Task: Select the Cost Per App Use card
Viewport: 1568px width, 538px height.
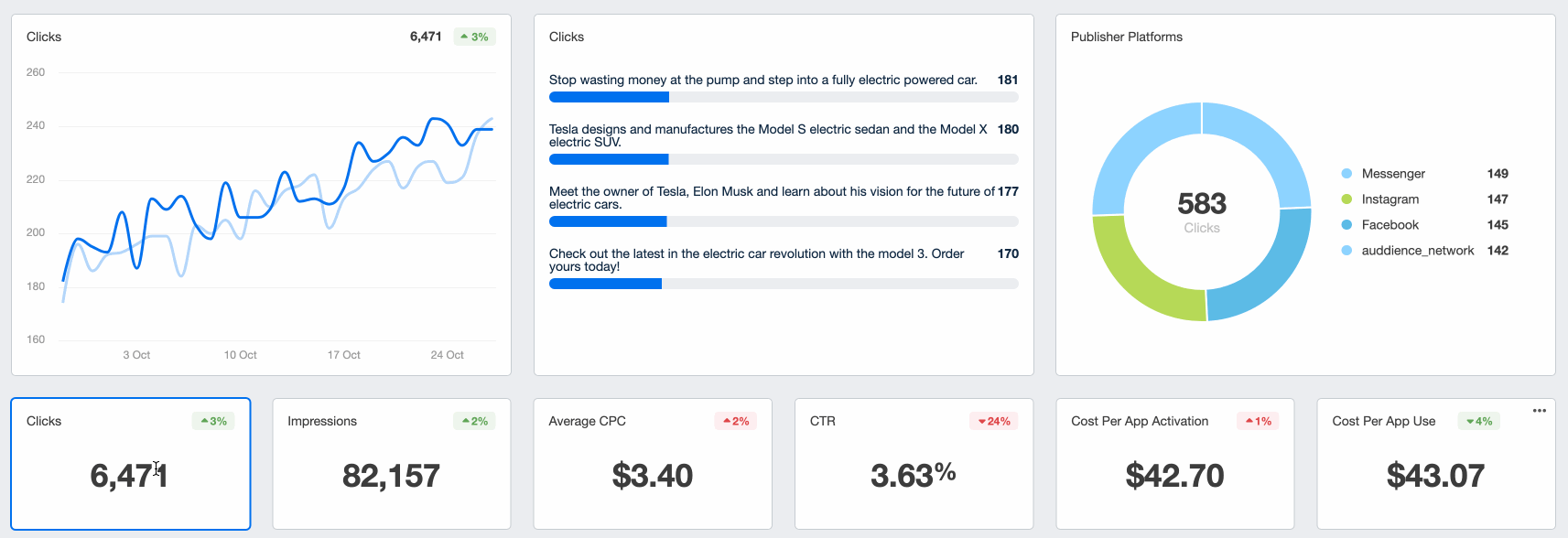Action: coord(1435,464)
